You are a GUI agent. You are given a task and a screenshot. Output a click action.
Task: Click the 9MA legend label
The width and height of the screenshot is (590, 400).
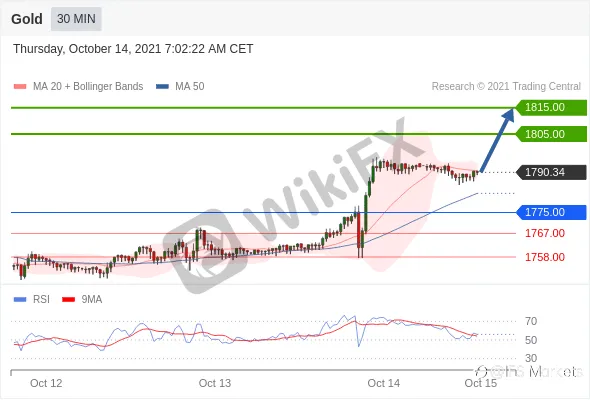(x=92, y=300)
